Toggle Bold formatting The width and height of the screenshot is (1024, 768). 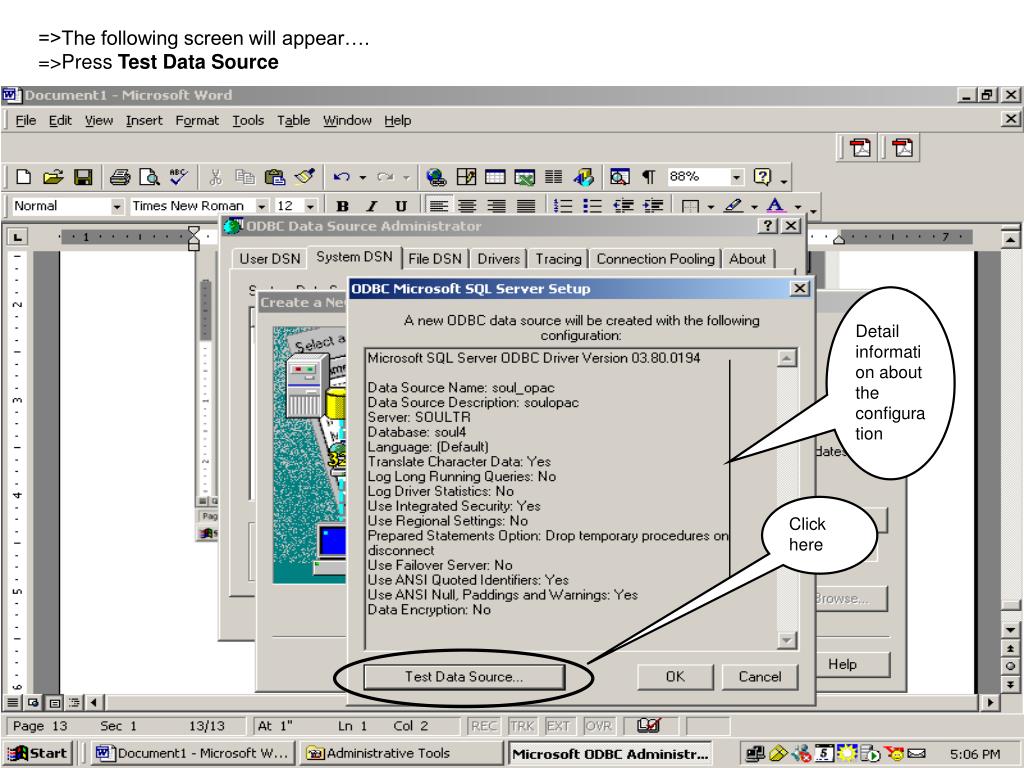[x=342, y=206]
